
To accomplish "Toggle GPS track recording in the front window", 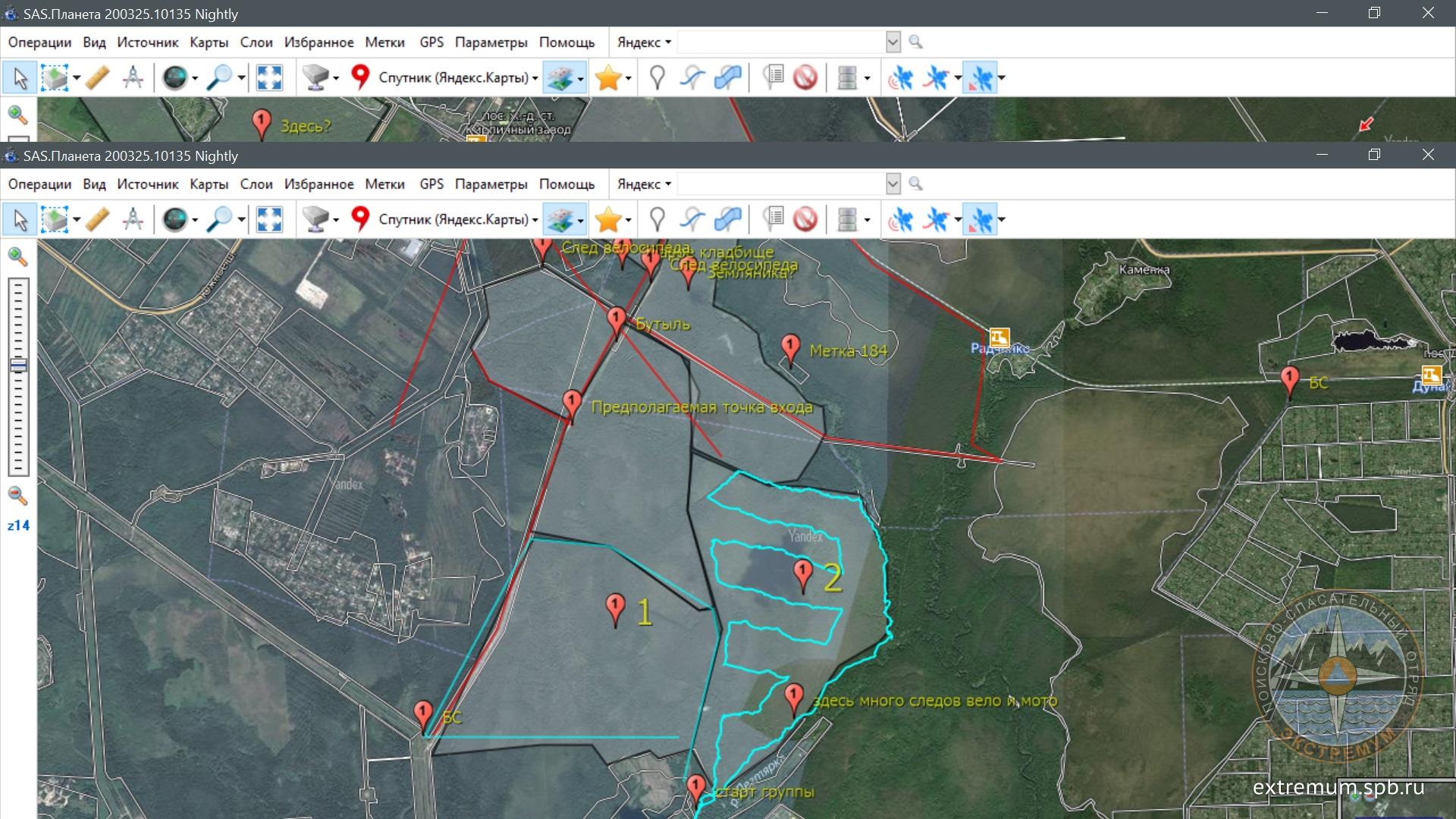I will pos(937,220).
